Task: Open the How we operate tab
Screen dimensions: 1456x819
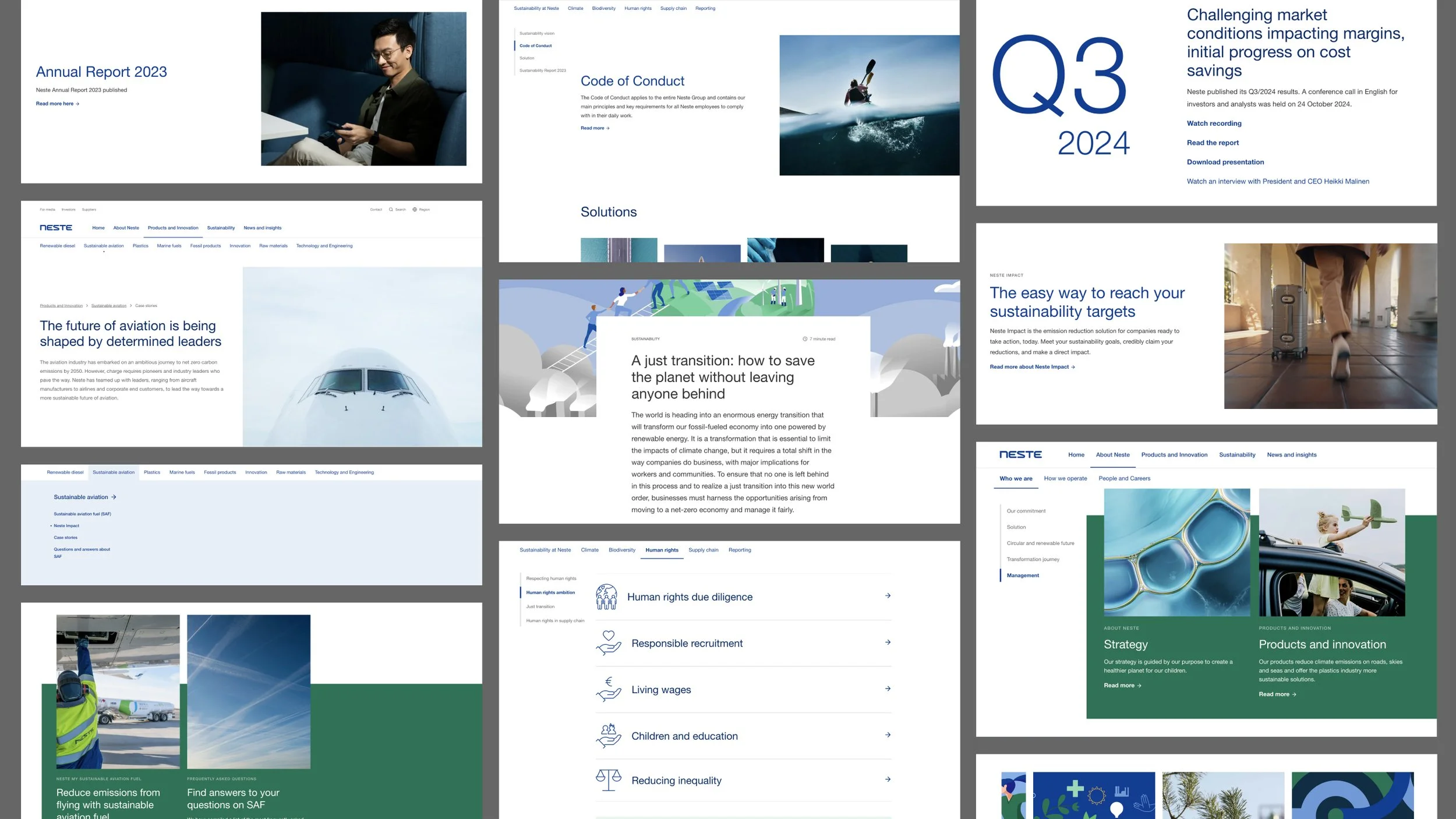Action: (1065, 479)
